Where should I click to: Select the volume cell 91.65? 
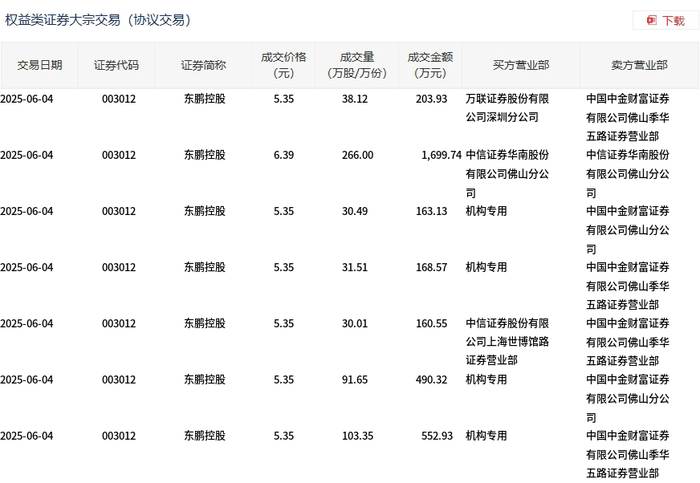point(355,380)
